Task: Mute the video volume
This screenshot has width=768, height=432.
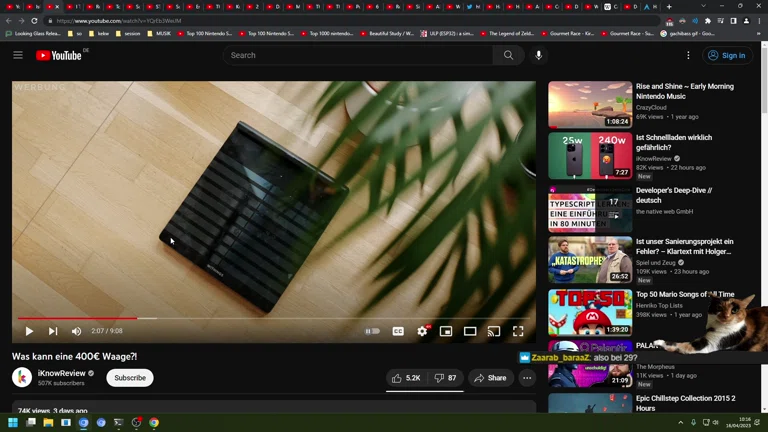Action: coord(77,331)
